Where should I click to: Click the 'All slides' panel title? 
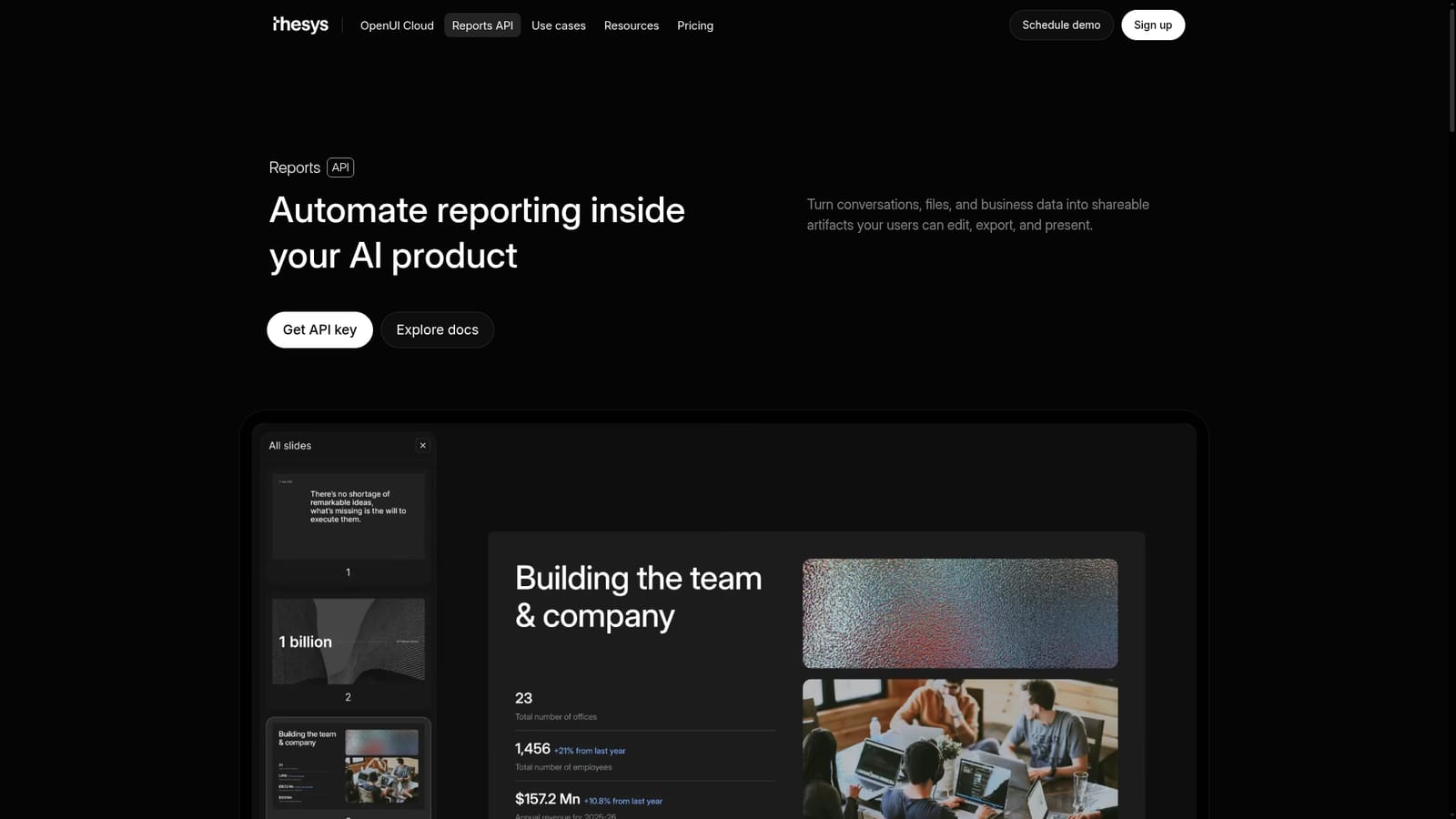pos(290,446)
